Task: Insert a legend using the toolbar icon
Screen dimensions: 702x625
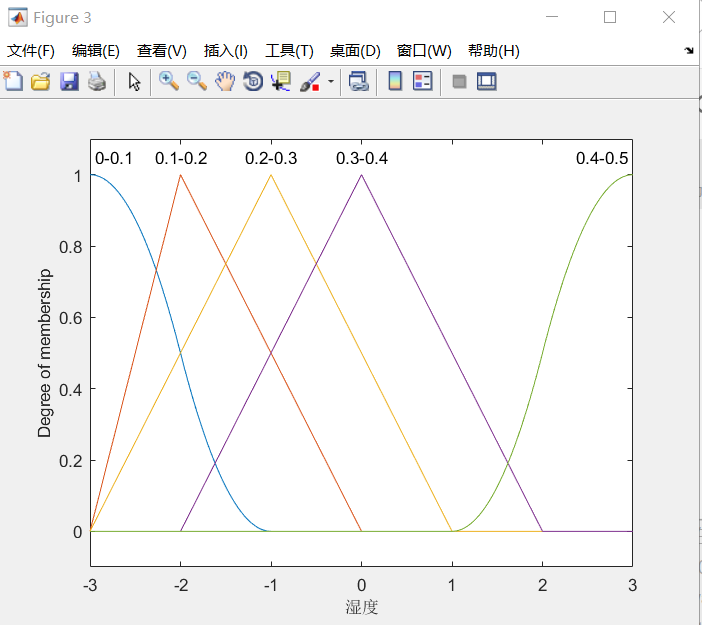Action: point(422,81)
